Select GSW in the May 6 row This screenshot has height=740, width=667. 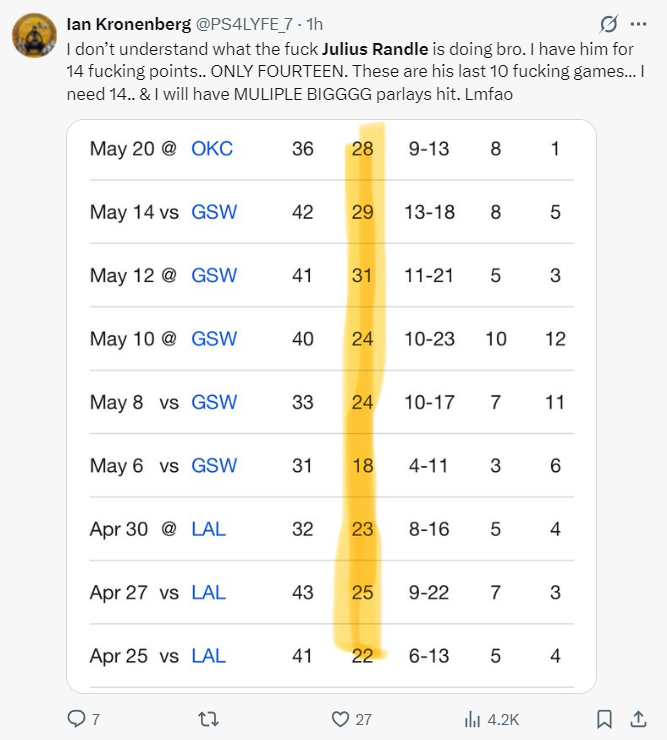tap(214, 466)
